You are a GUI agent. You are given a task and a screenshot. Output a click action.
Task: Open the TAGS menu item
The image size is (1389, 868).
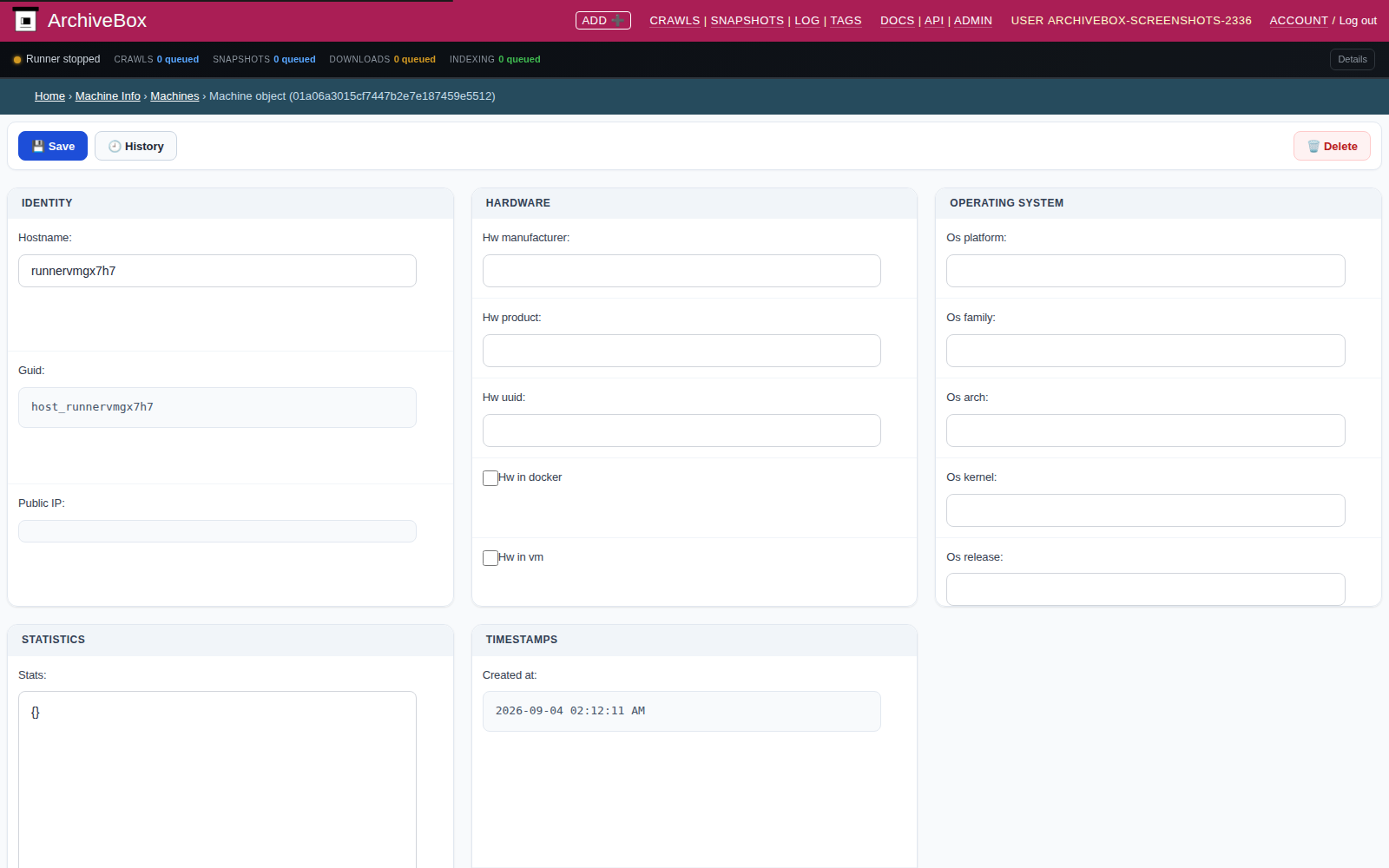[x=846, y=20]
